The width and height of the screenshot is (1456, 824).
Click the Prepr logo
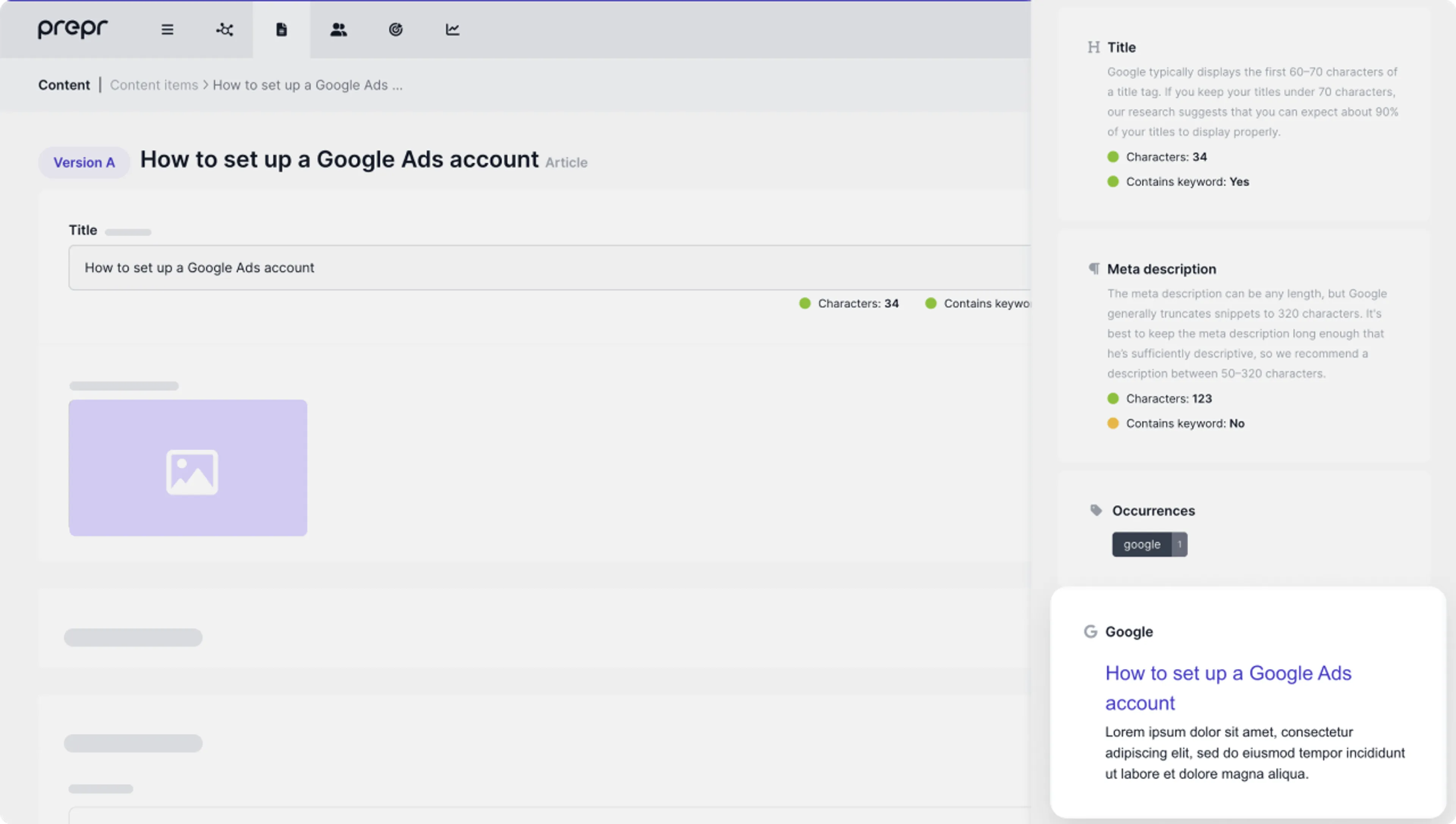(x=72, y=29)
